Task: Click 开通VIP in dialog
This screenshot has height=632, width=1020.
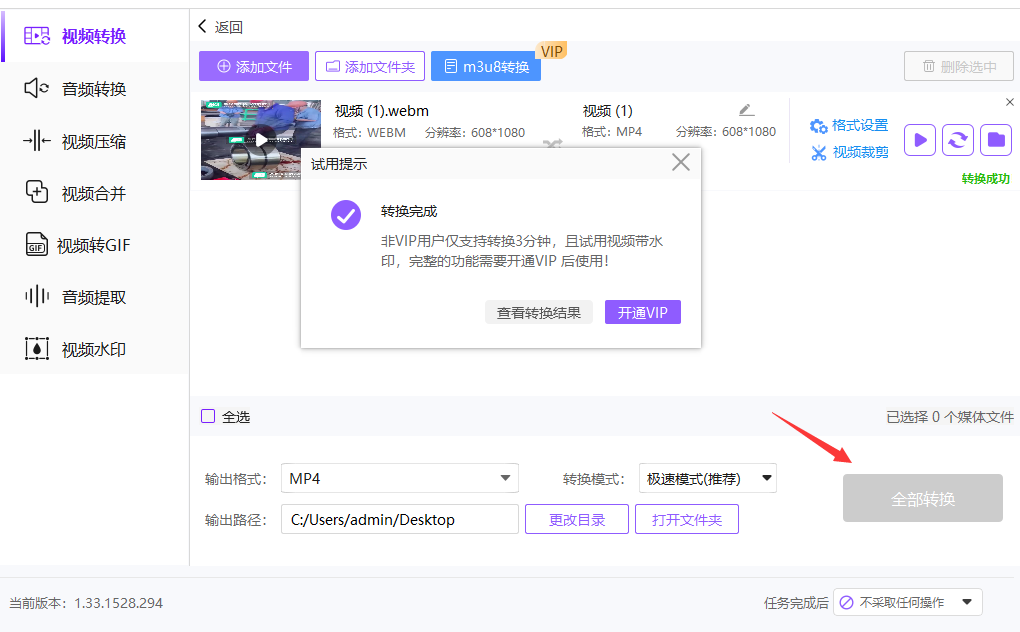Action: coord(643,313)
